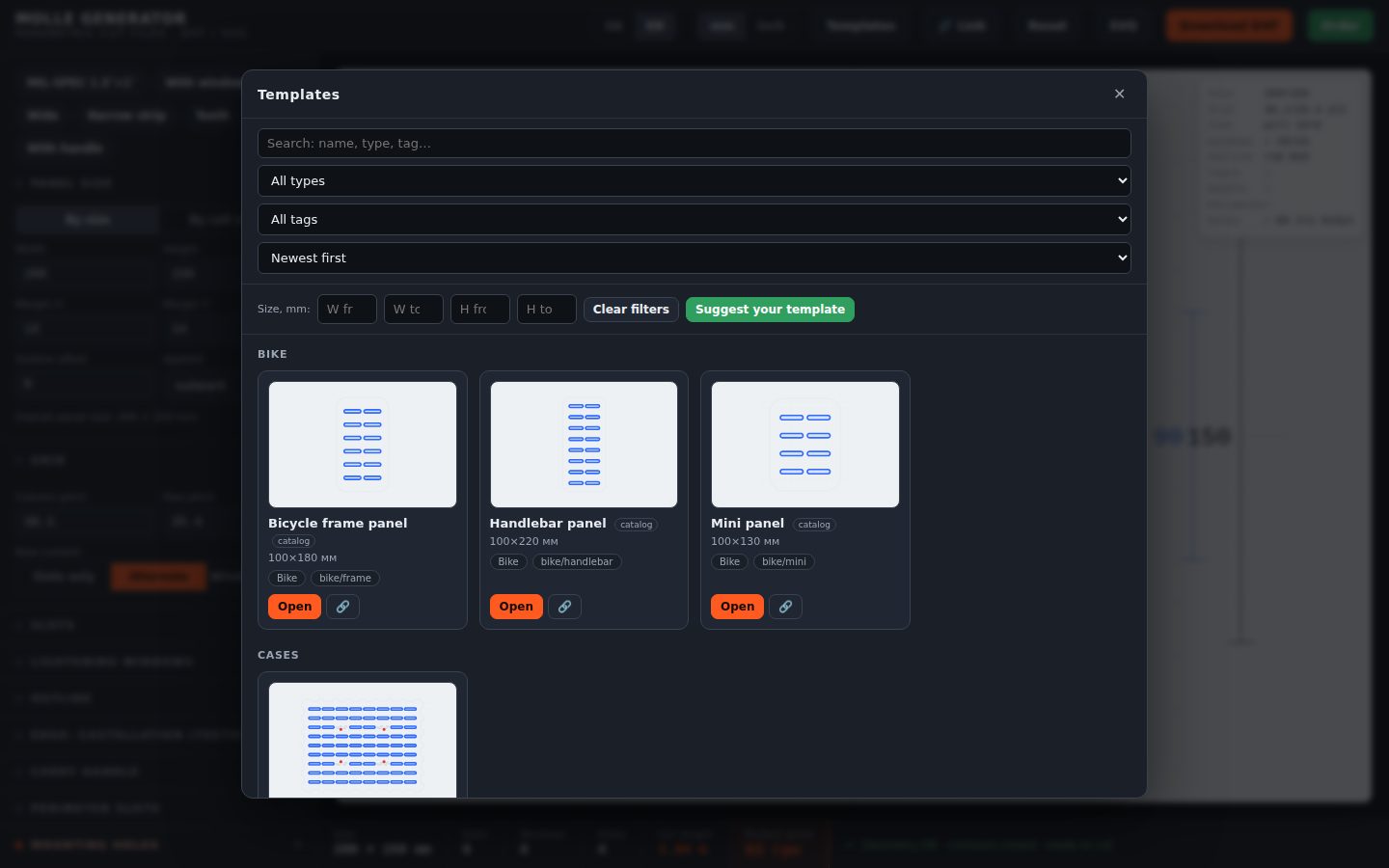Open the Handlebar panel template
1389x868 pixels.
(x=516, y=607)
